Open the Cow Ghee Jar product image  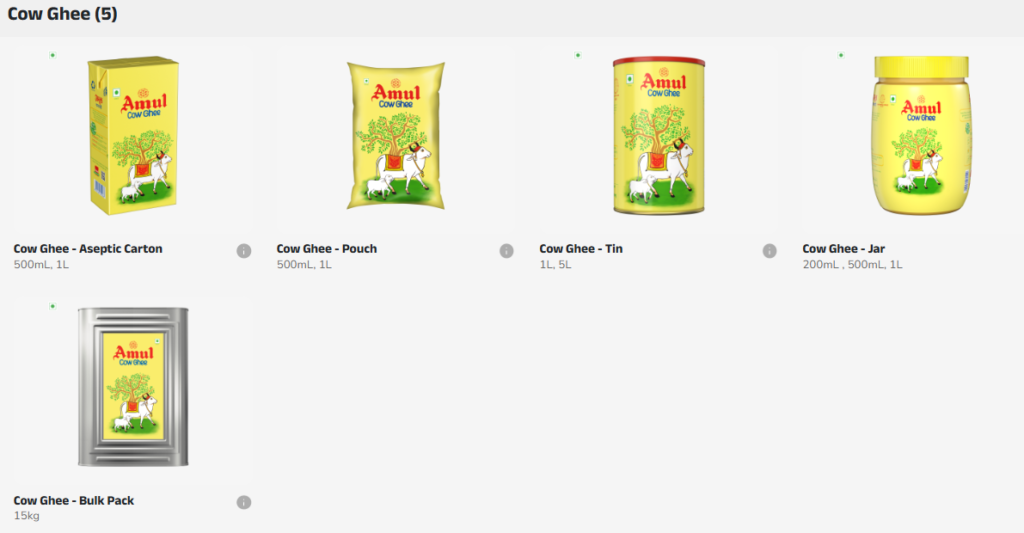(921, 135)
